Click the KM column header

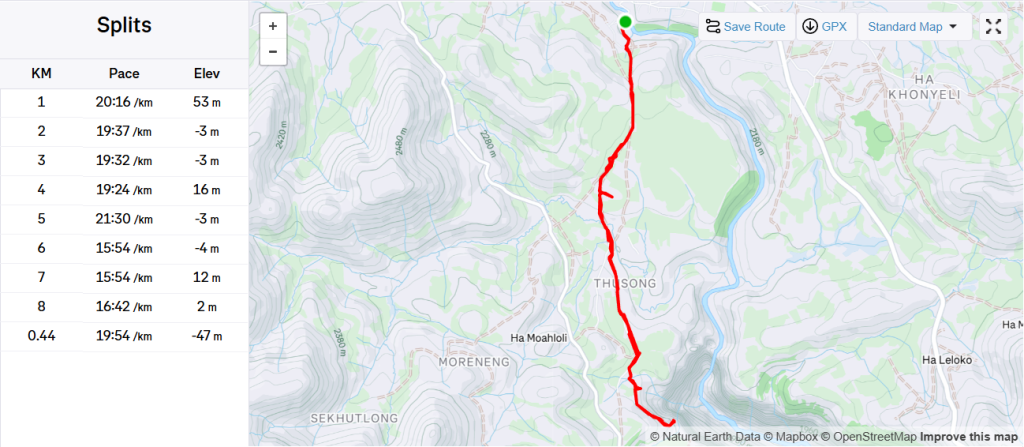[x=41, y=74]
